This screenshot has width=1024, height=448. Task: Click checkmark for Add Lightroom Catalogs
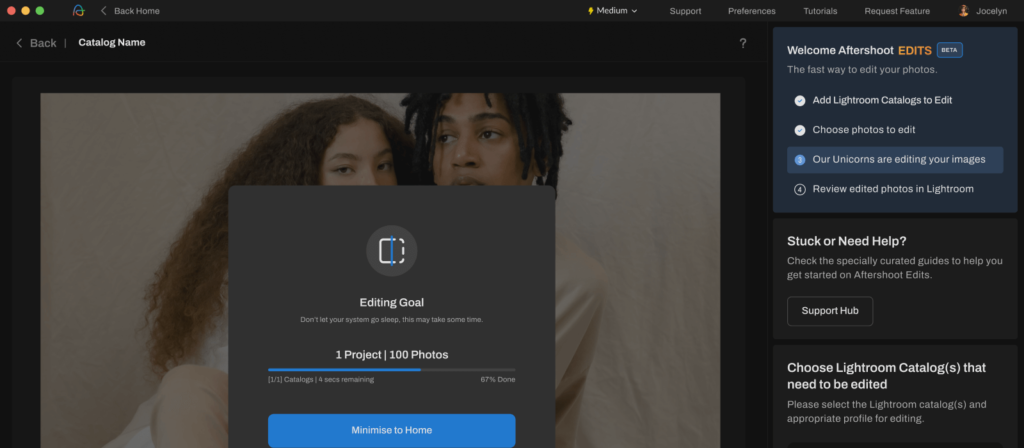pos(799,101)
